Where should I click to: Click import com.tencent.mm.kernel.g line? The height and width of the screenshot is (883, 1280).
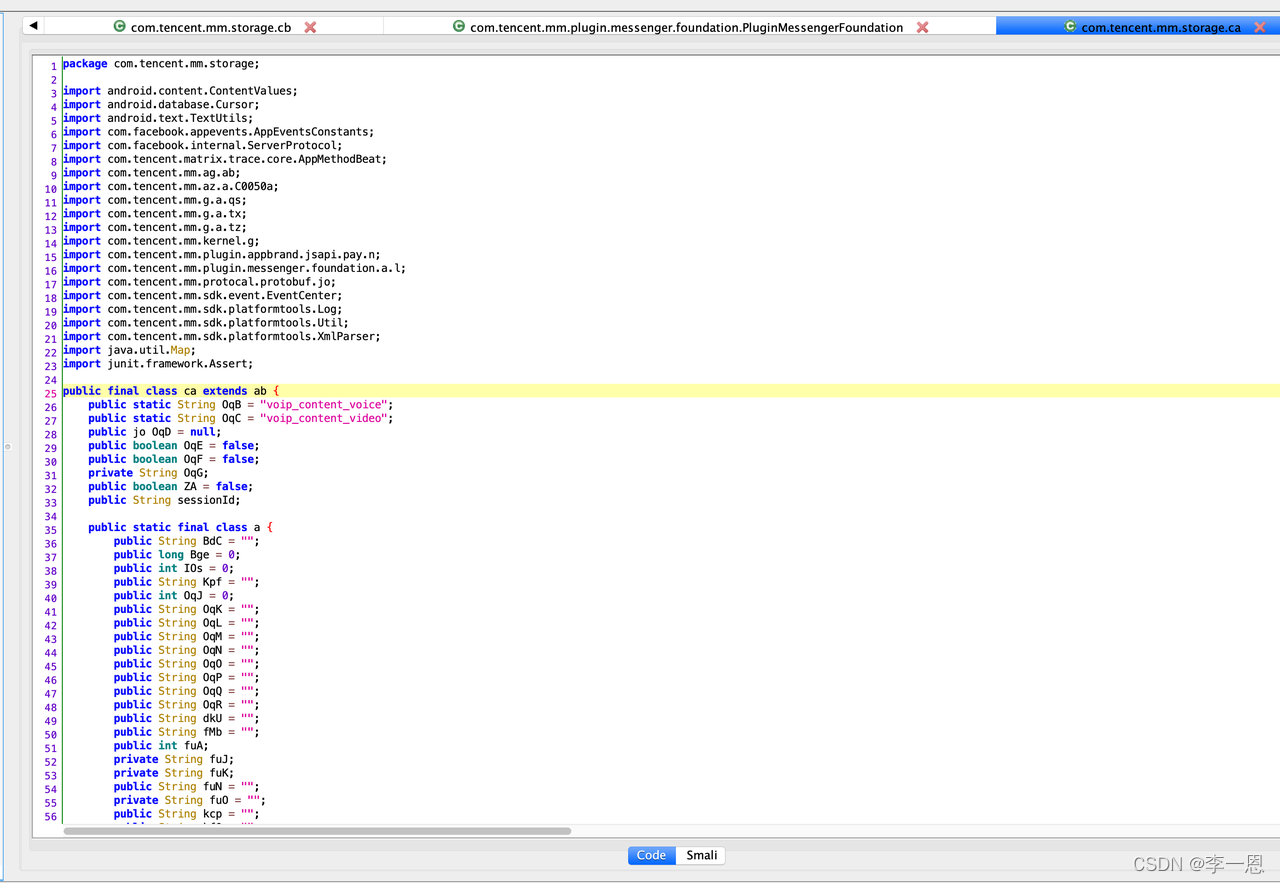pyautogui.click(x=161, y=241)
